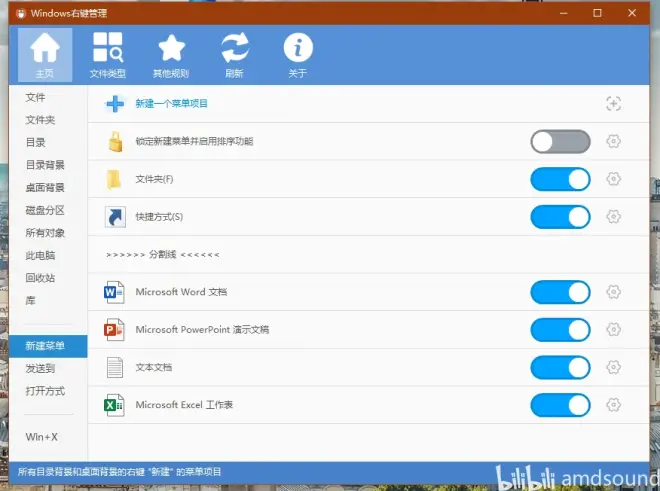
Task: Click the yellow folder icon for 文件夹(F)
Action: coord(114,179)
